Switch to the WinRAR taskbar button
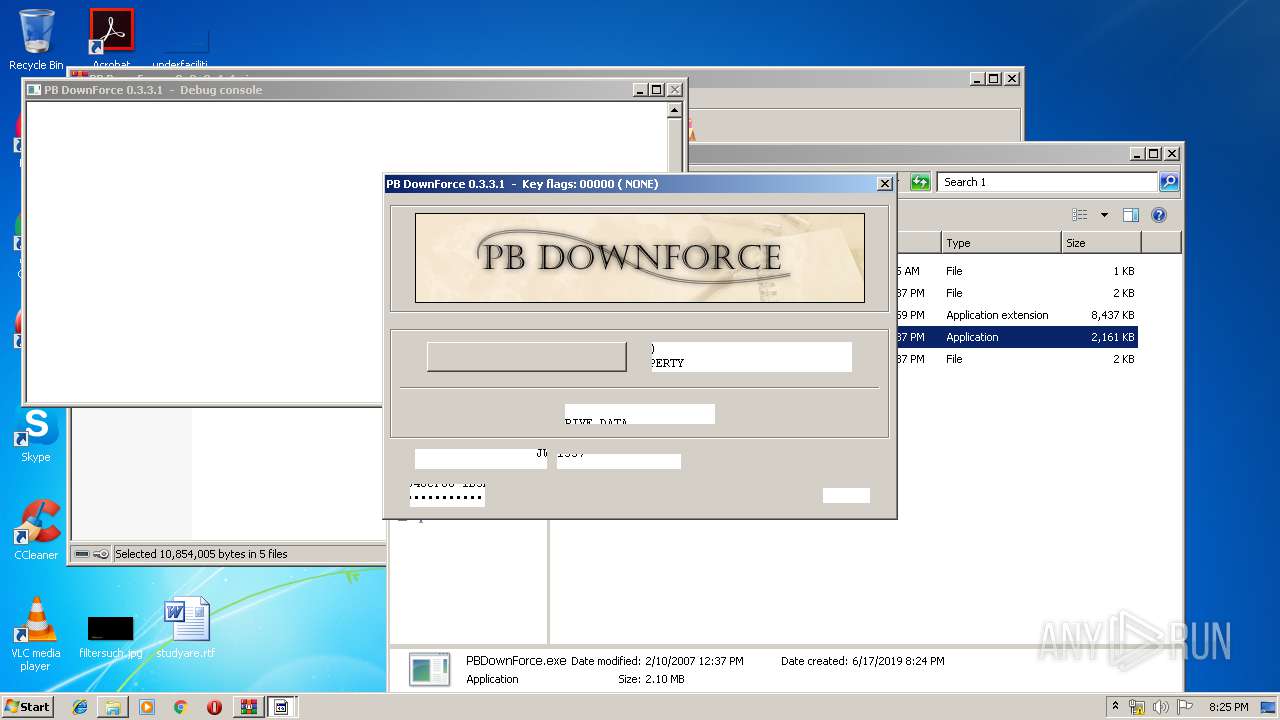 pos(248,707)
